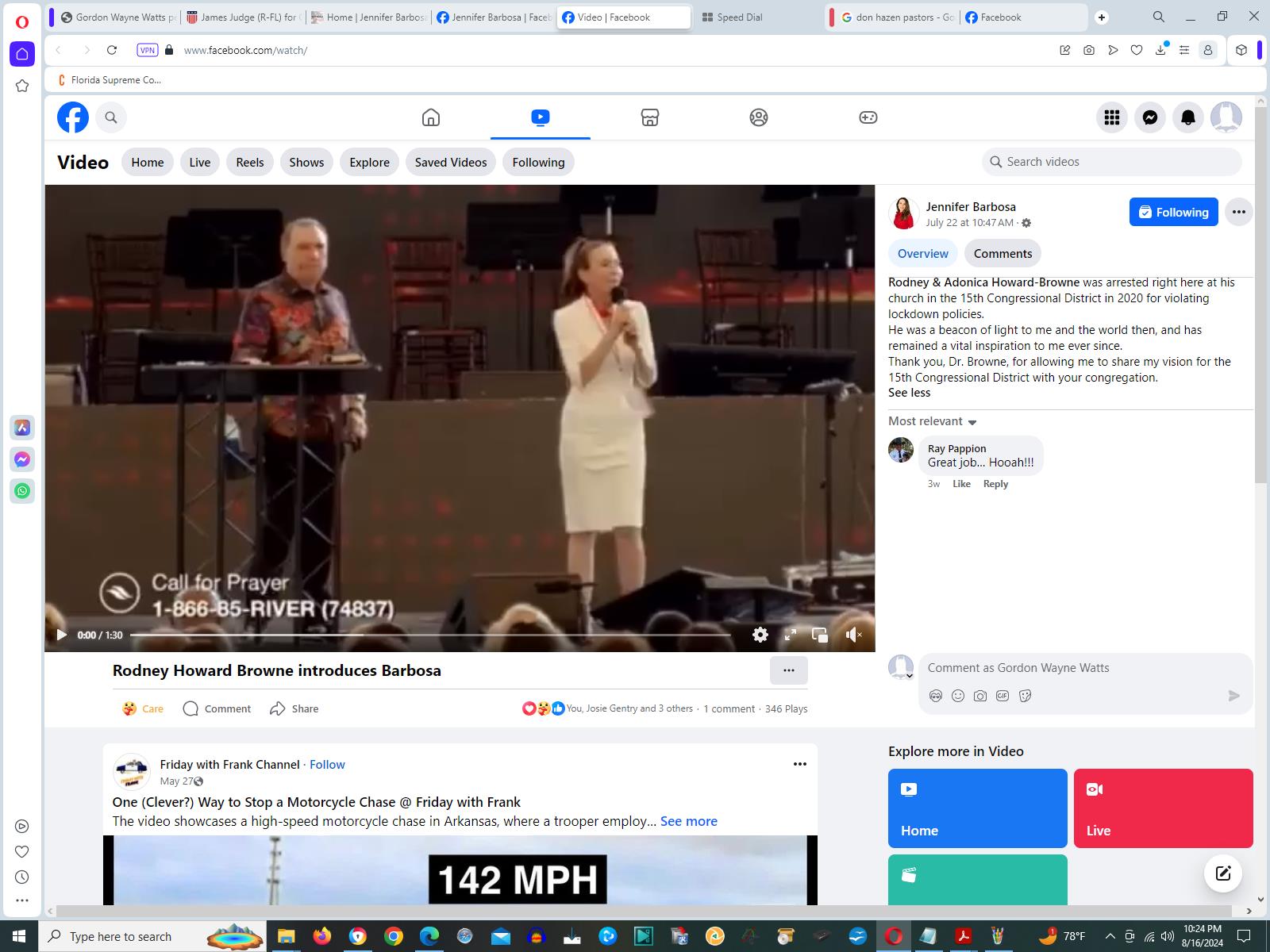Select the Reels filter in Video
Viewport: 1270px width, 952px height.
(x=250, y=162)
